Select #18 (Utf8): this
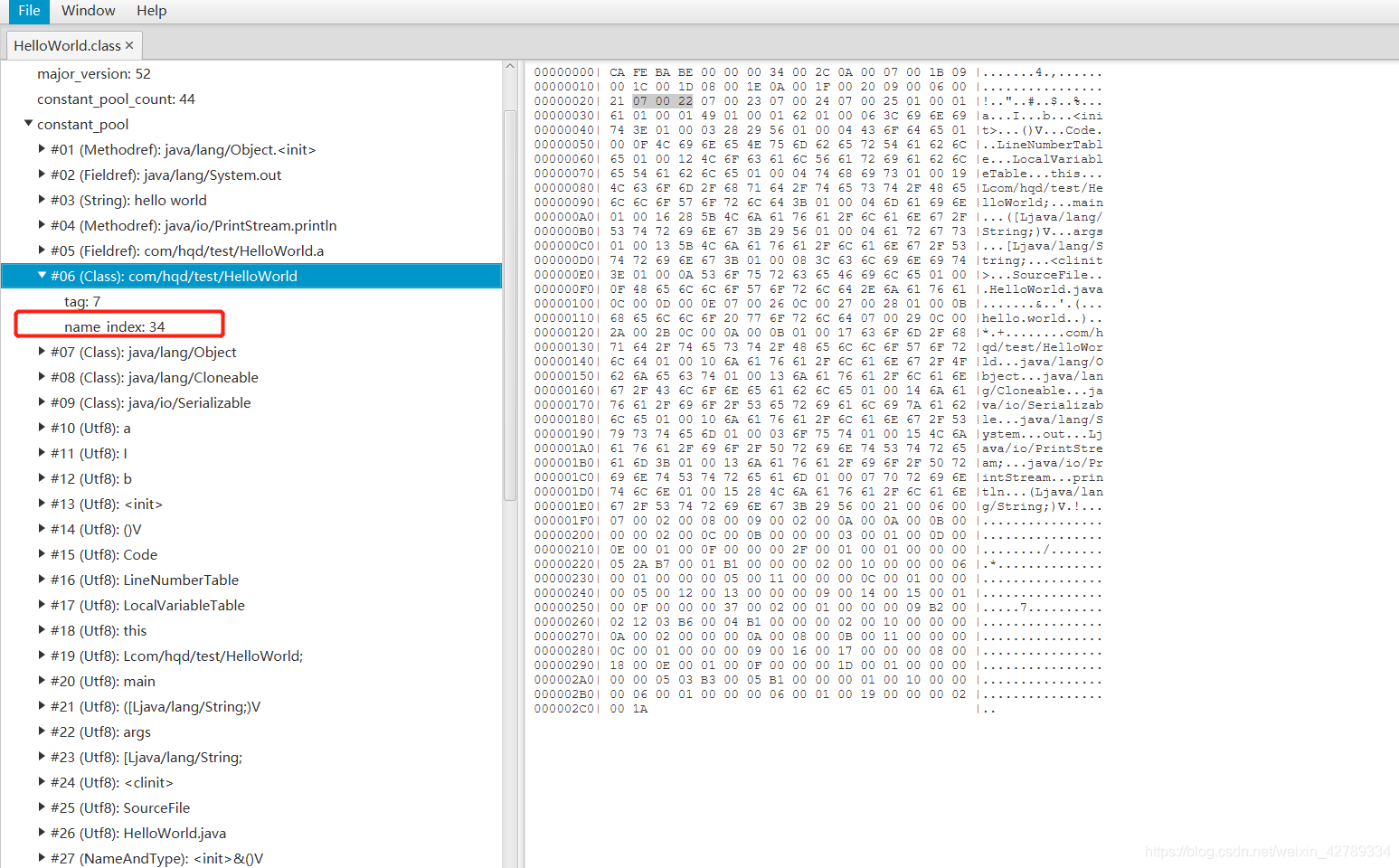The height and width of the screenshot is (868, 1399). click(98, 630)
